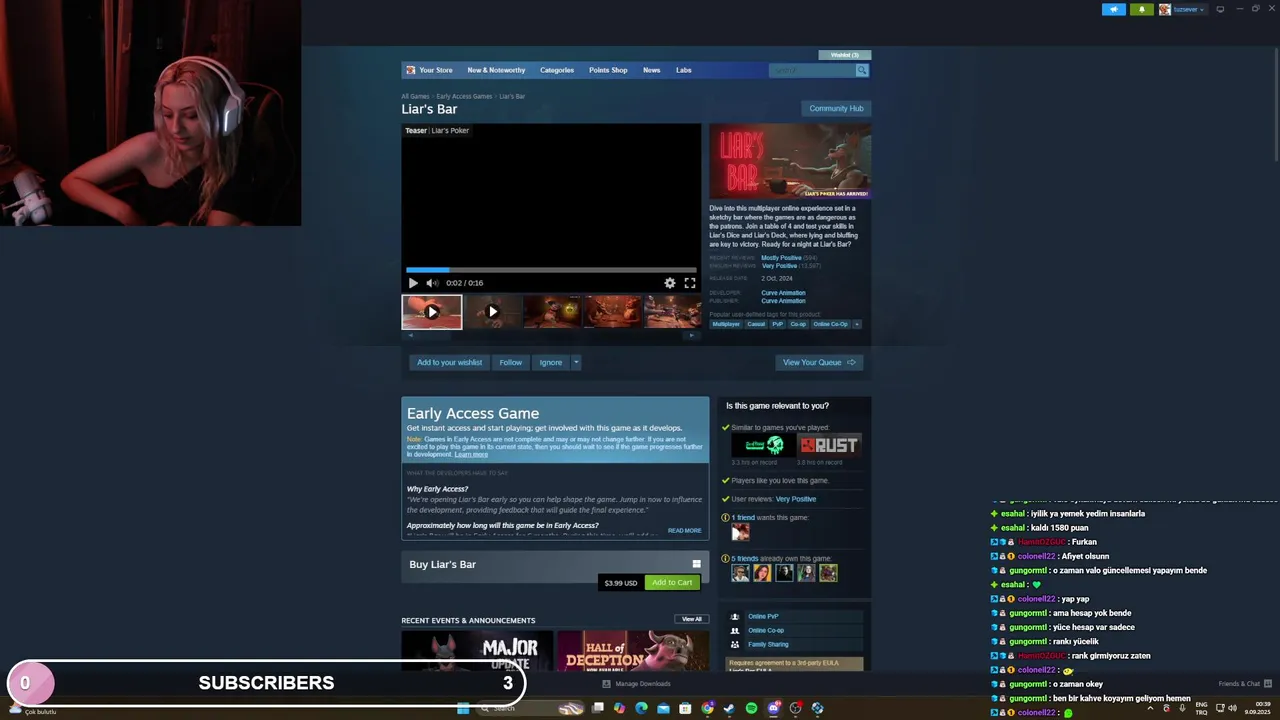Open Hall of Deception announcement
Viewport: 1280px width, 720px height.
[632, 651]
